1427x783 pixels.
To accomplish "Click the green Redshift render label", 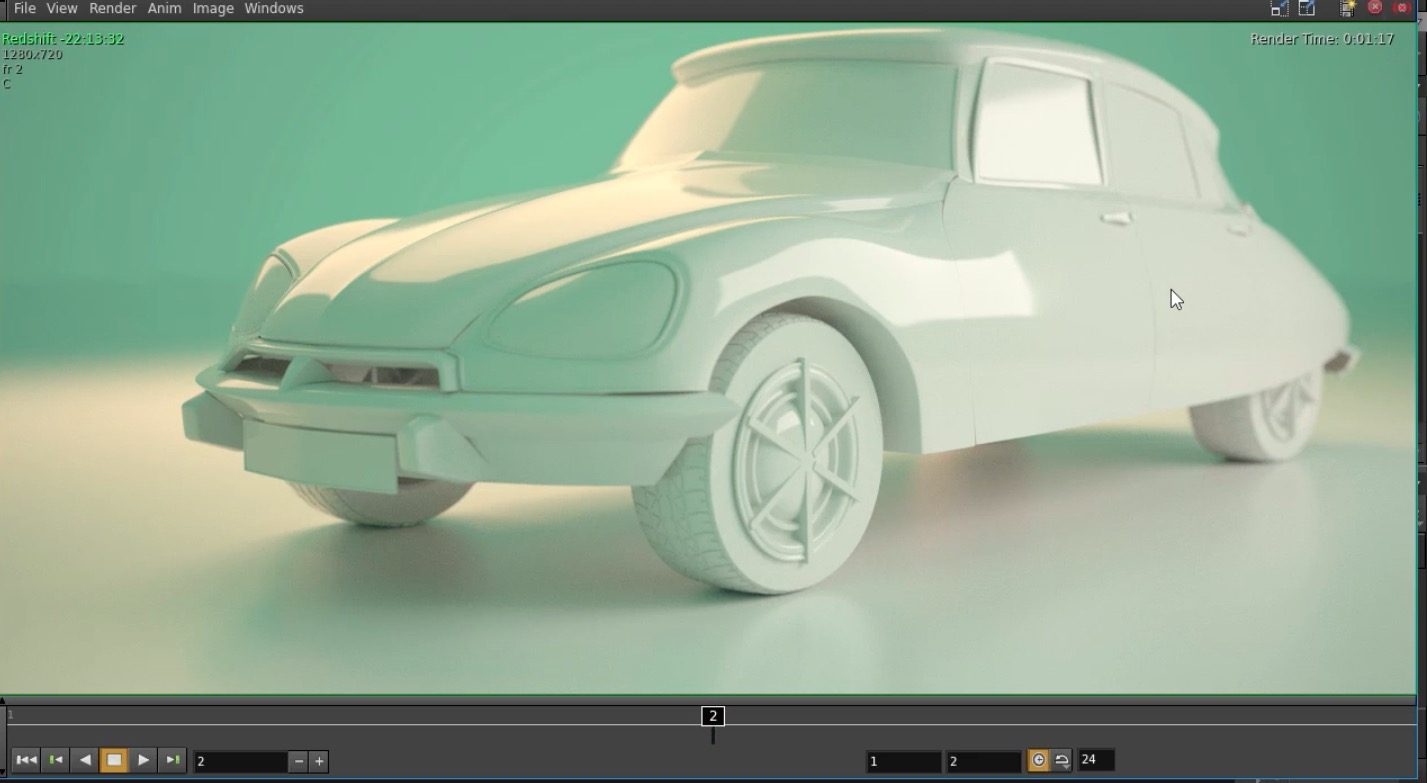I will tap(63, 39).
